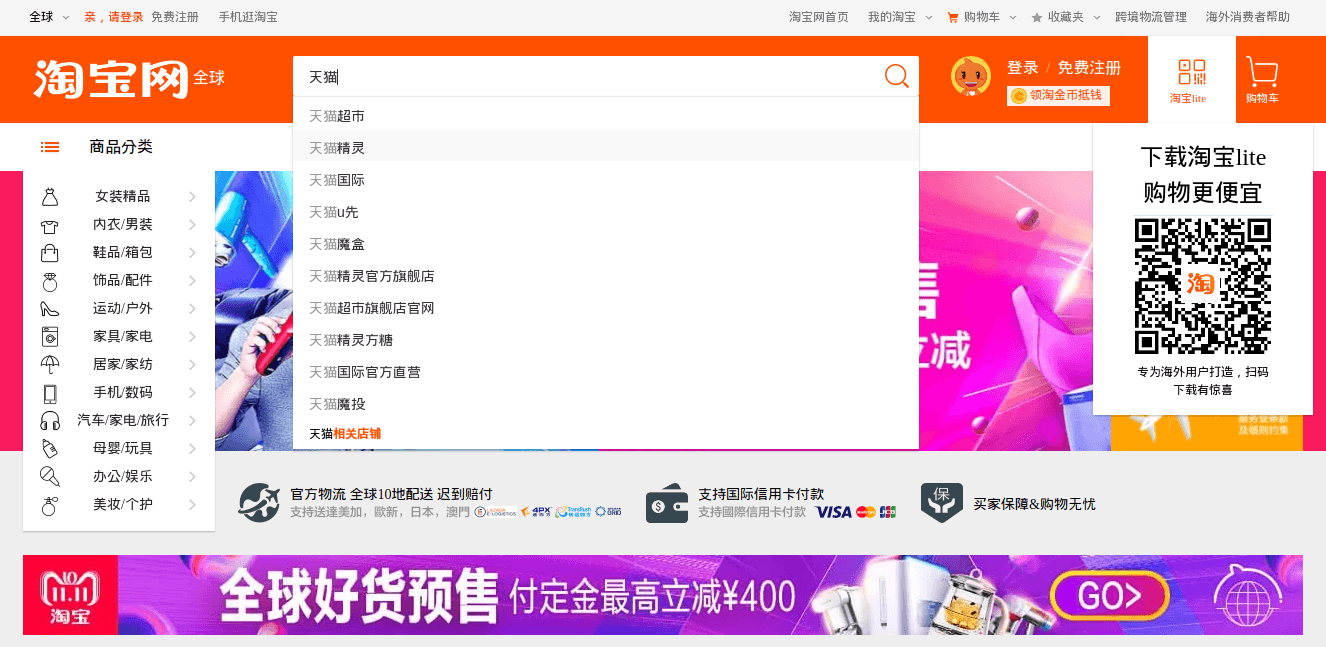Go to 淘宝网首页

click(x=819, y=17)
